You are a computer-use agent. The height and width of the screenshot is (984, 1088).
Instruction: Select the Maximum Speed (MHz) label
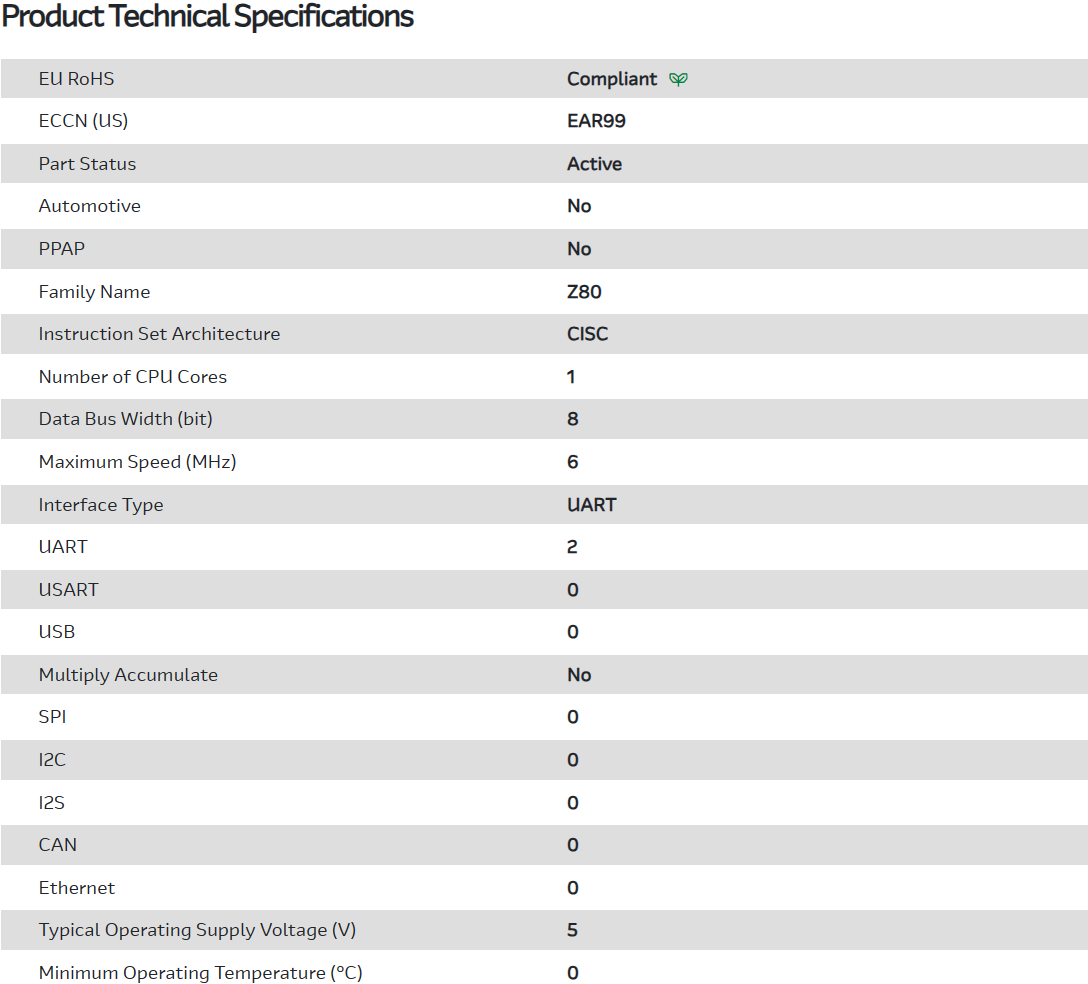pos(137,462)
